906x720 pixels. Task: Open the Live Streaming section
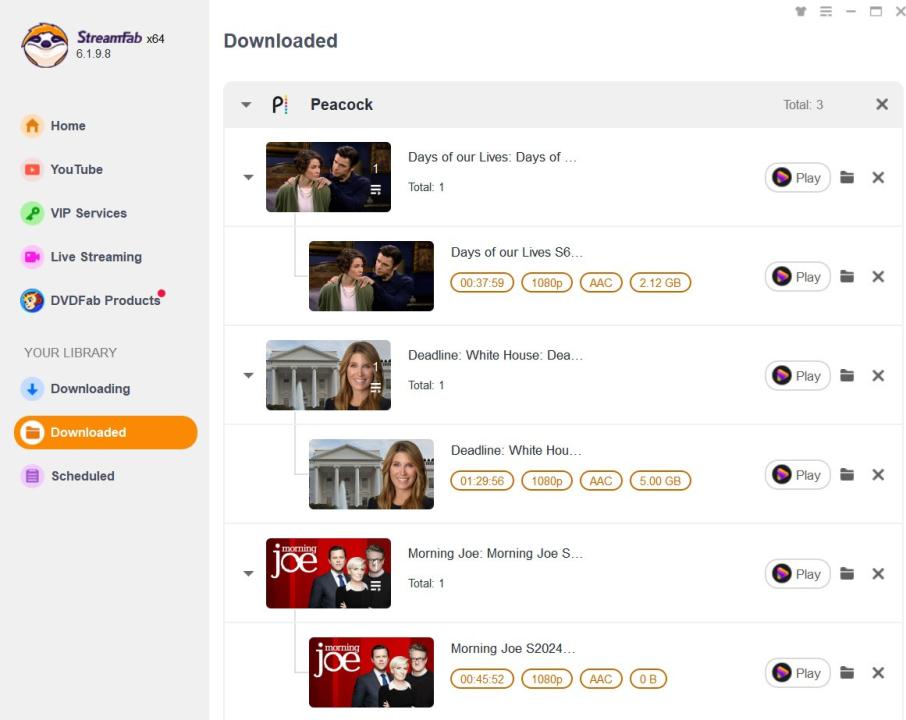(96, 257)
